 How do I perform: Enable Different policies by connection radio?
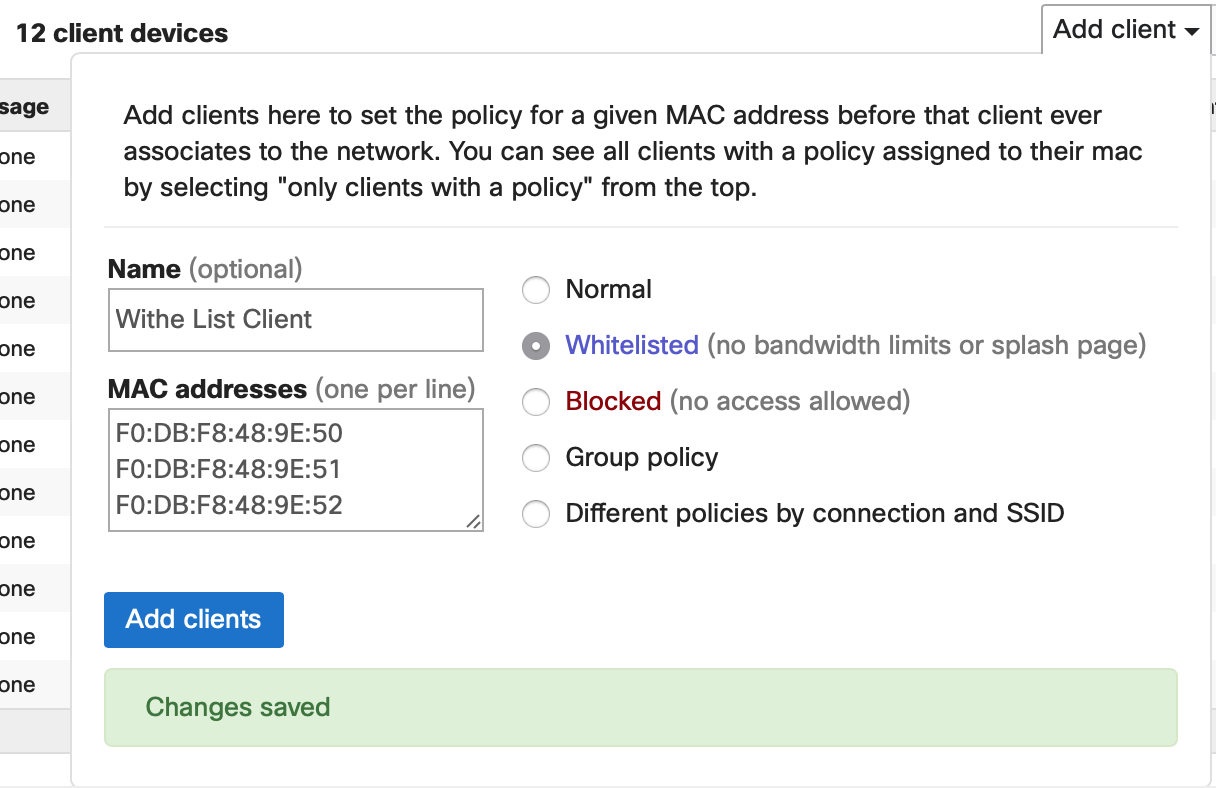click(x=537, y=514)
